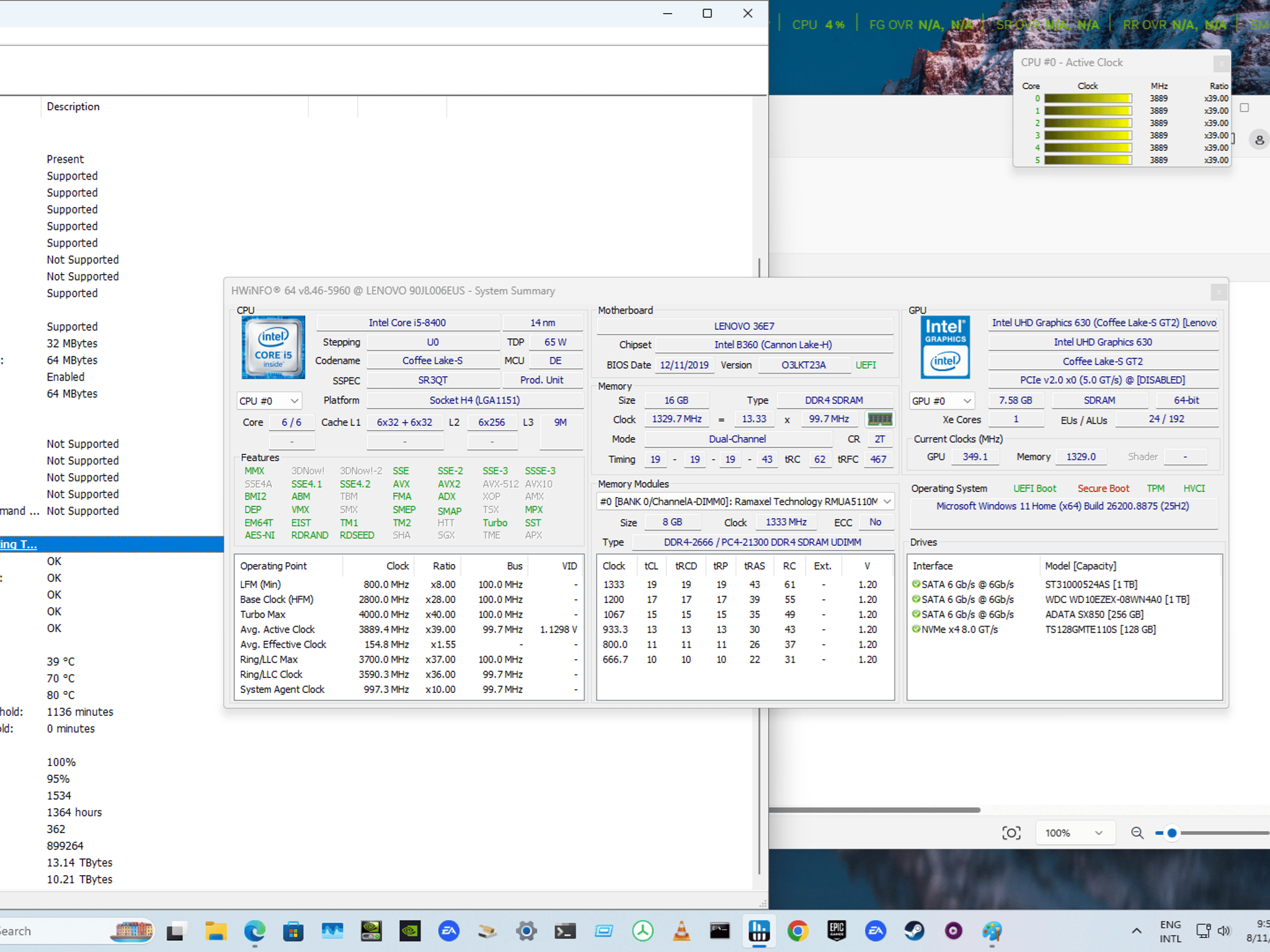
Task: Click the Intel B360 chipset value
Action: pos(773,345)
